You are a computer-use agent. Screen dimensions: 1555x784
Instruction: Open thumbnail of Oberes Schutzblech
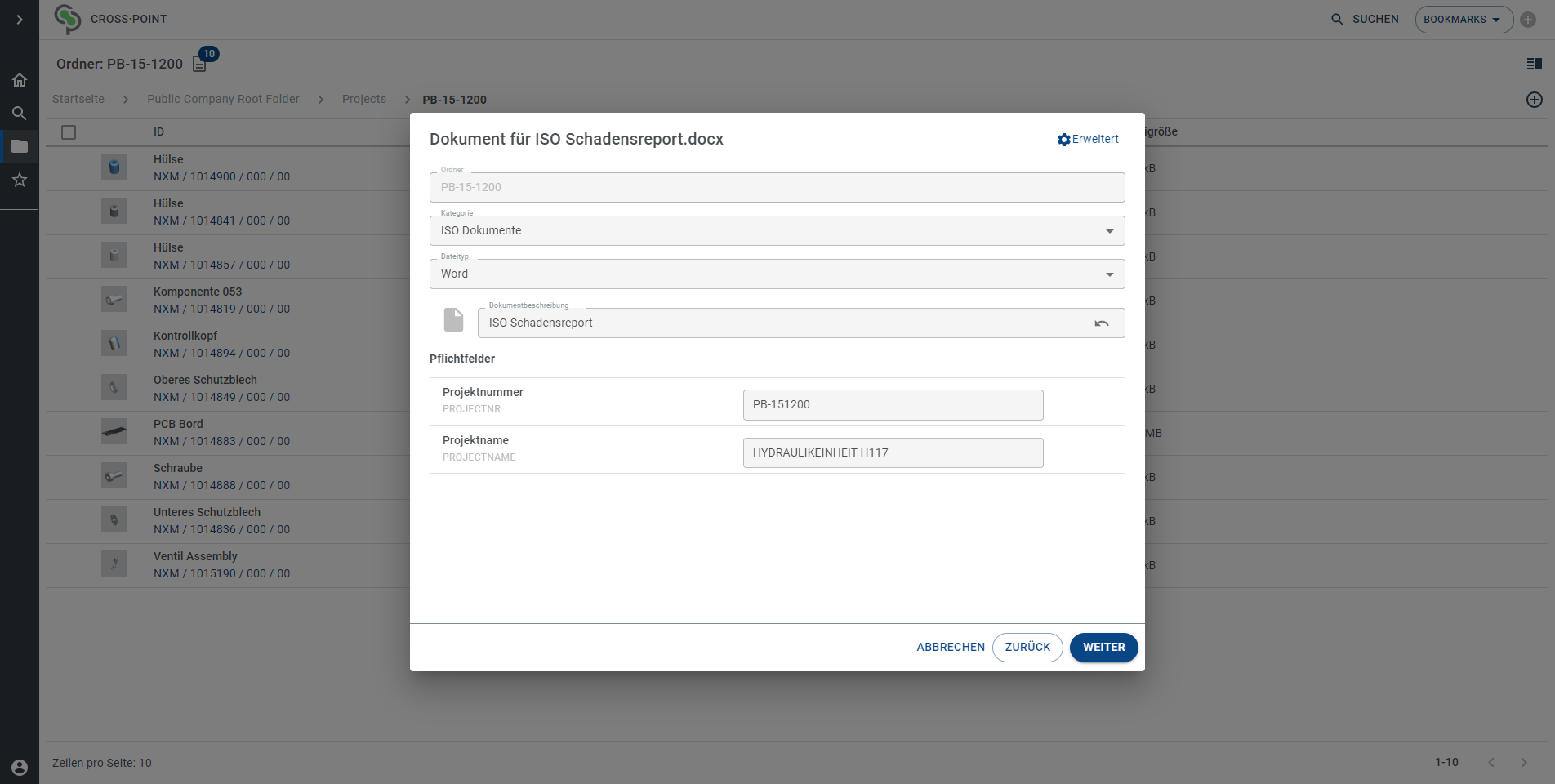click(114, 387)
